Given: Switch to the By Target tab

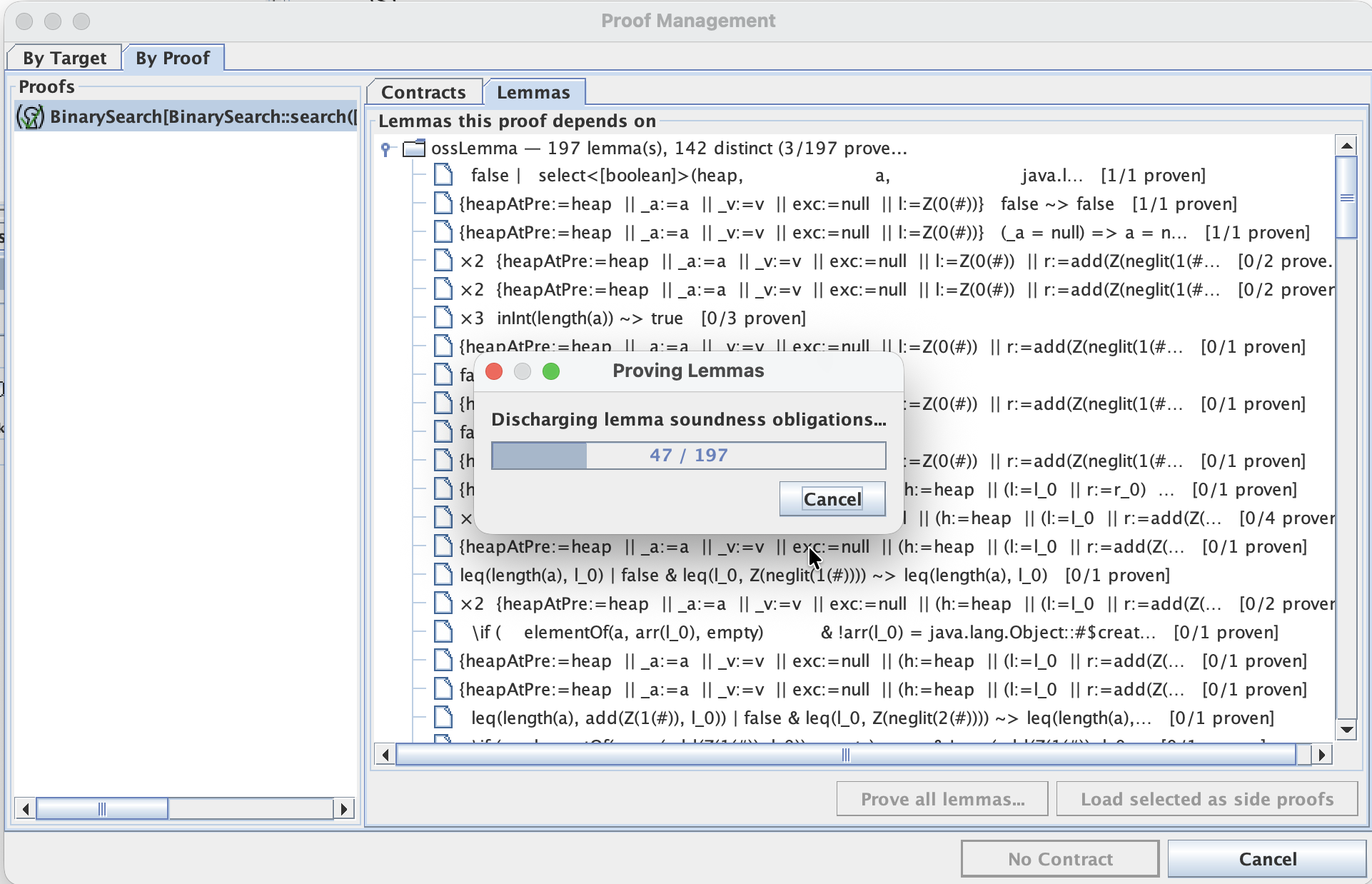Looking at the screenshot, I should point(64,58).
